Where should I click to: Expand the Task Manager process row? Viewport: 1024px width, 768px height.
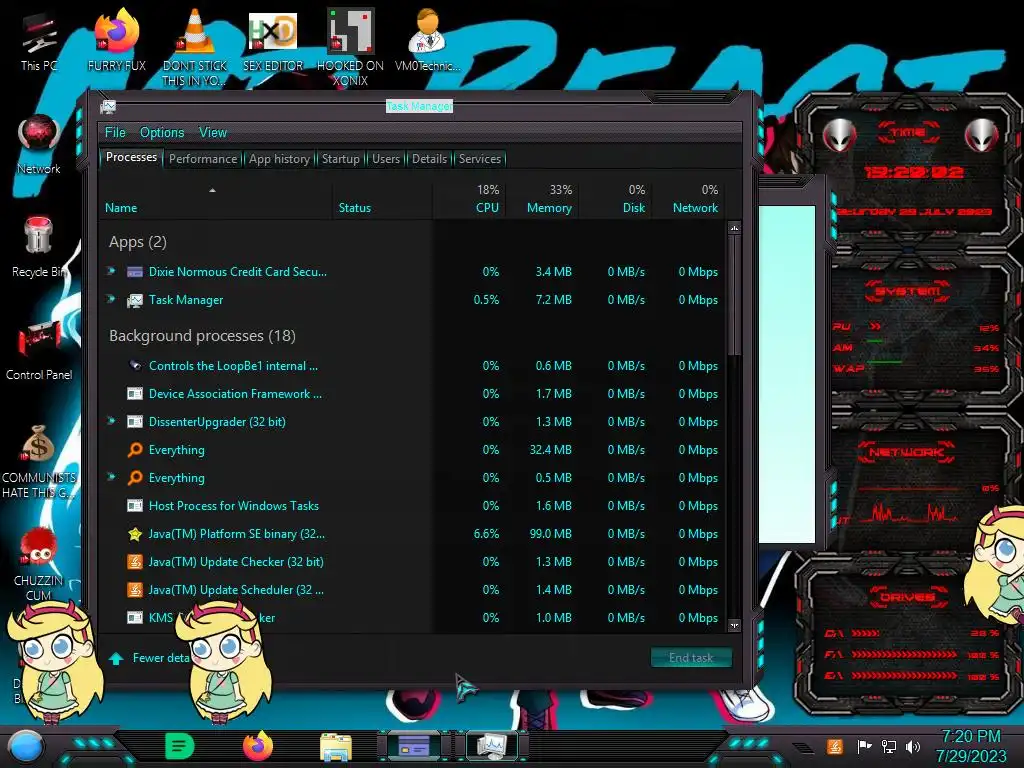click(112, 299)
